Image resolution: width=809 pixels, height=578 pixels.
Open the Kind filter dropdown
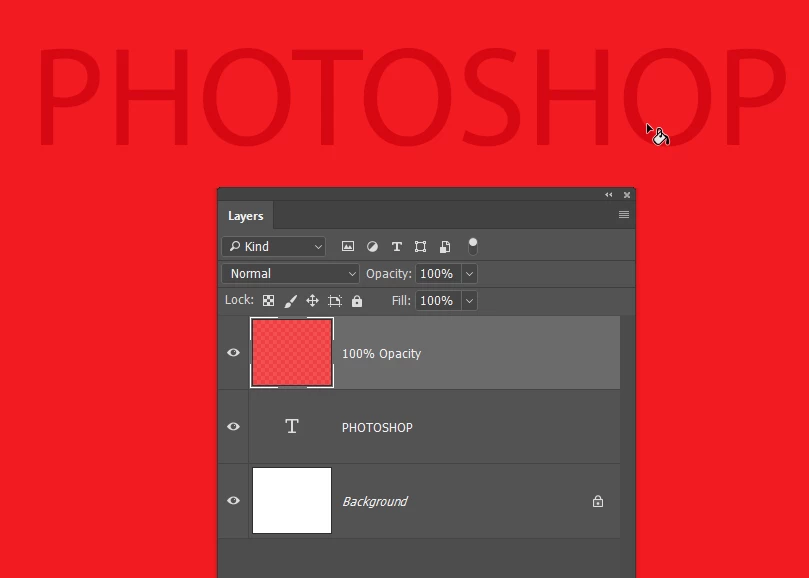pos(273,247)
